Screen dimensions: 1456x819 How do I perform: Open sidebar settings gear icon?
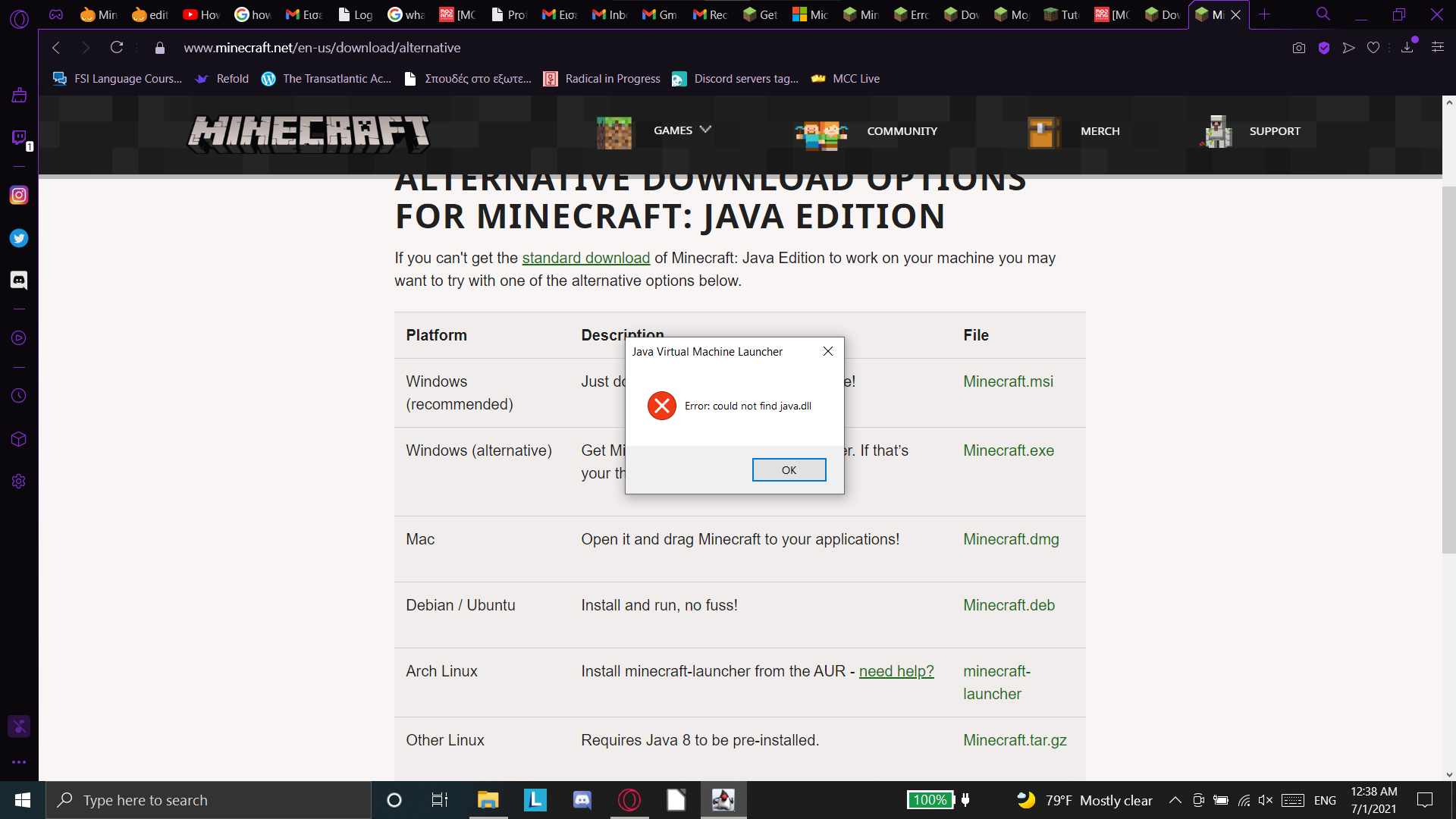click(x=19, y=482)
